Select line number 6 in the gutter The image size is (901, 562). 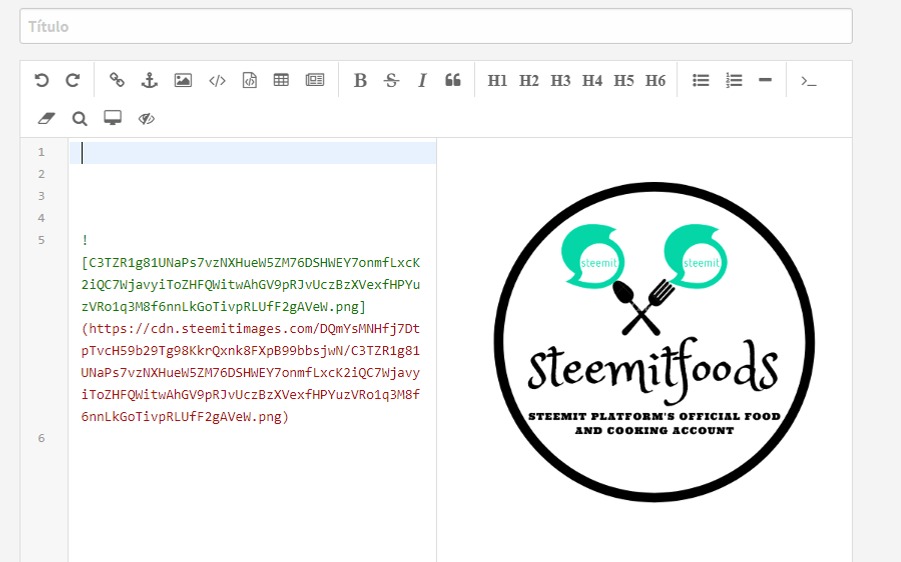pyautogui.click(x=41, y=438)
